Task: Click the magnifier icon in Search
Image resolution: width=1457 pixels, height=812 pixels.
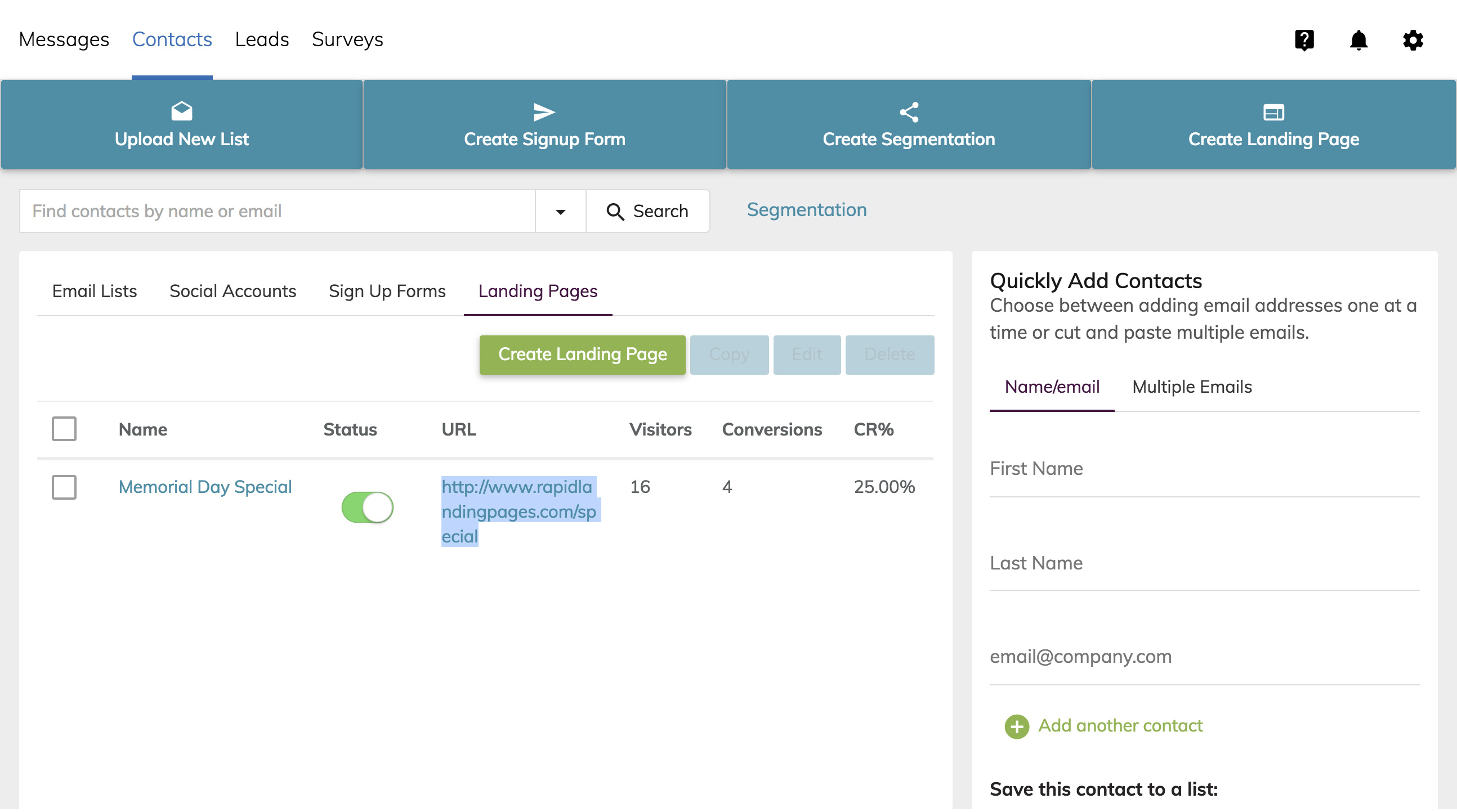Action: coord(615,212)
